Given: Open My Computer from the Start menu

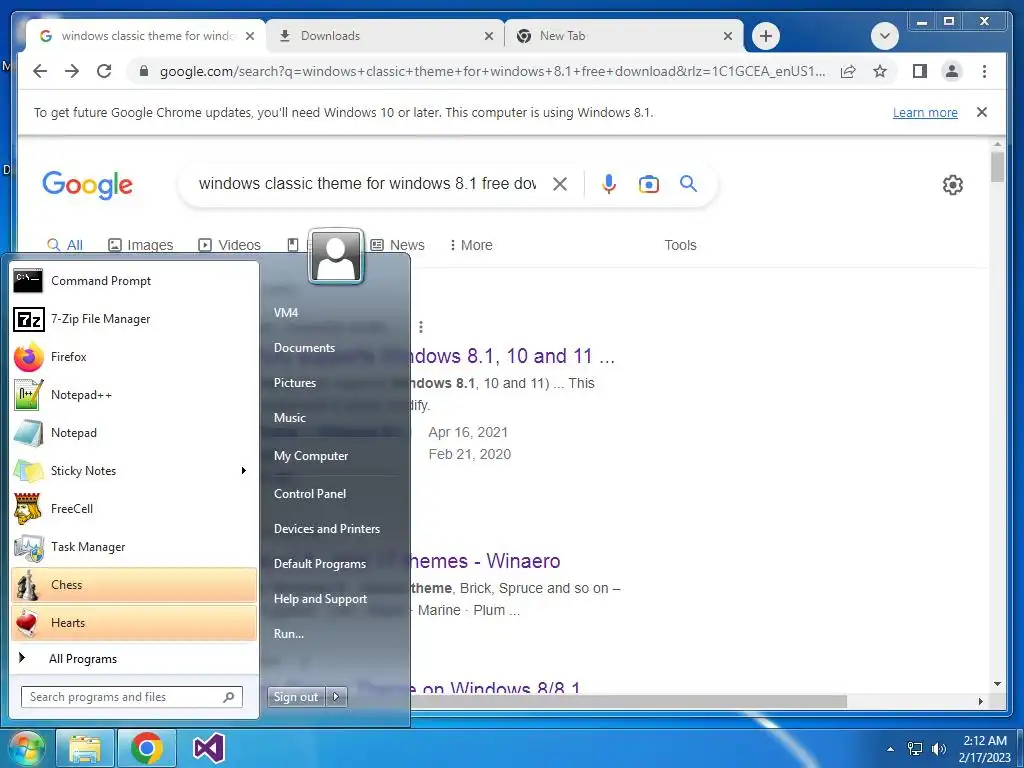Looking at the screenshot, I should (x=311, y=456).
